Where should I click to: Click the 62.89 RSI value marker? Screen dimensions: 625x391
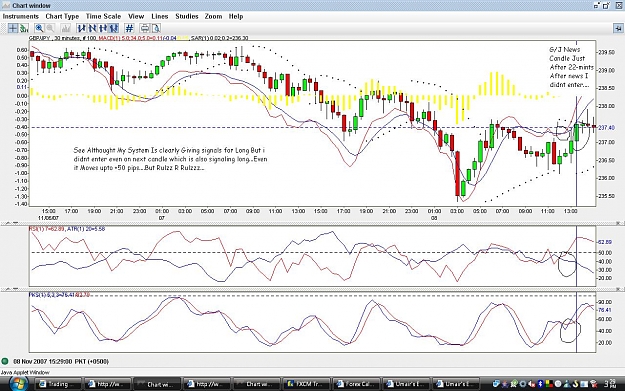(605, 242)
